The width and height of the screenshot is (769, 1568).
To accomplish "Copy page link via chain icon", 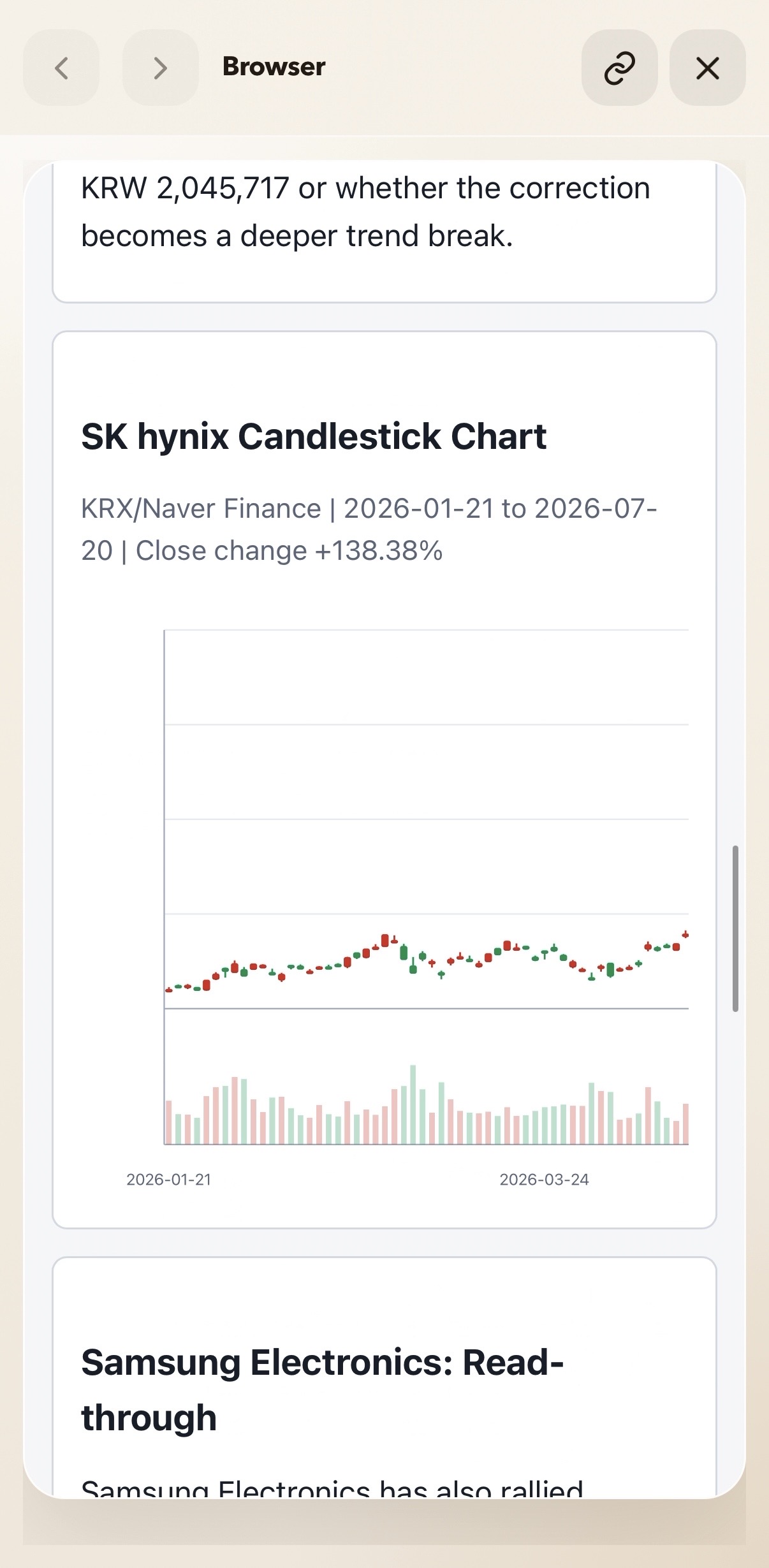I will coord(619,68).
